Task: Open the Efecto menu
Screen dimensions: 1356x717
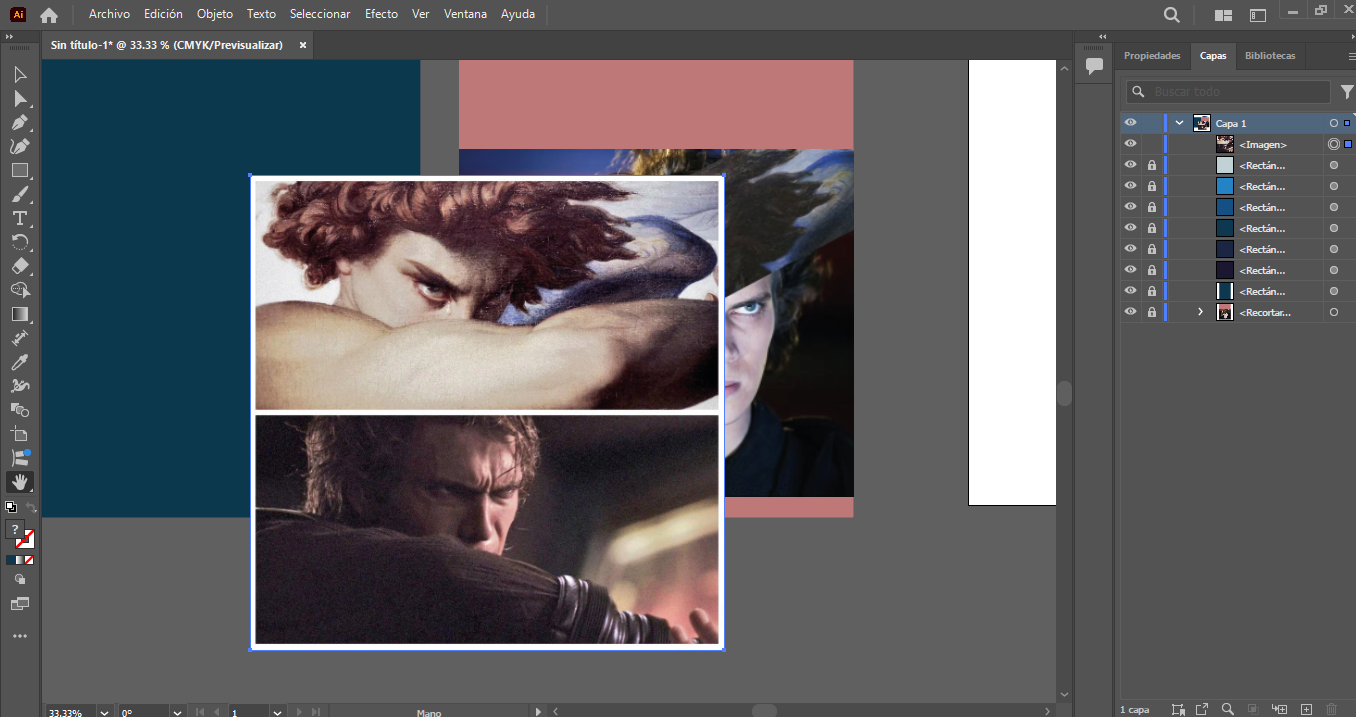Action: [x=381, y=14]
